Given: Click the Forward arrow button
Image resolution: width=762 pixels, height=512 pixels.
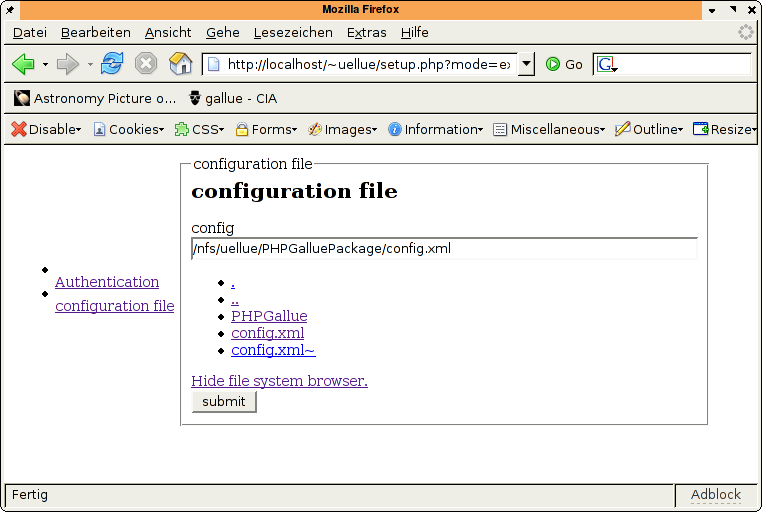Looking at the screenshot, I should coord(68,64).
